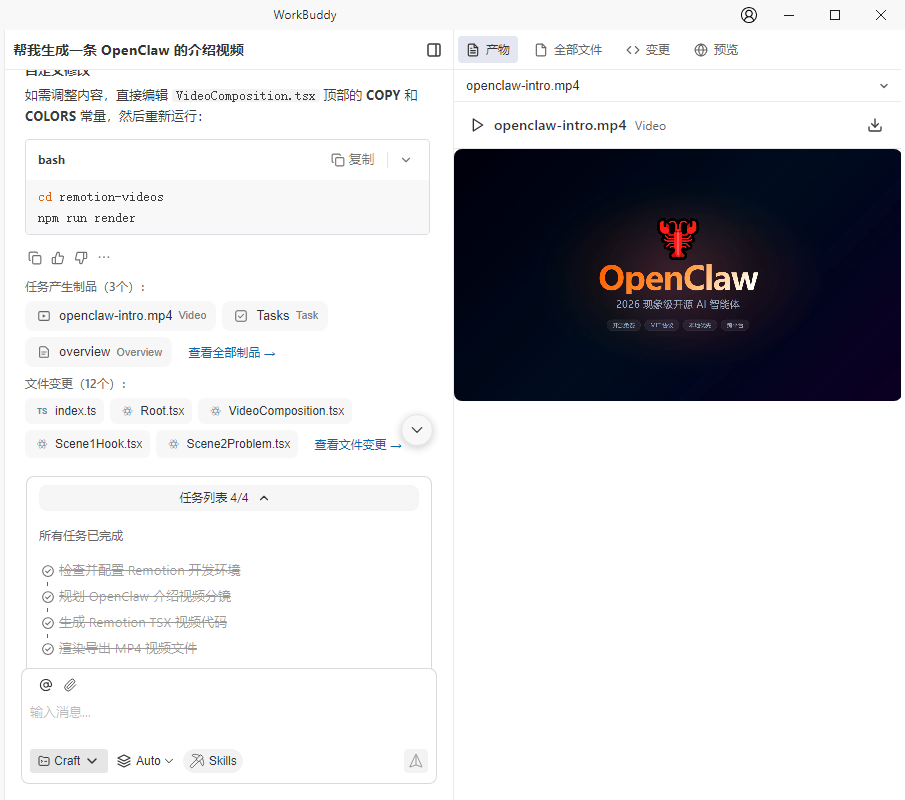Select the 所有任务已完成 status text
The height and width of the screenshot is (800, 905).
click(81, 536)
